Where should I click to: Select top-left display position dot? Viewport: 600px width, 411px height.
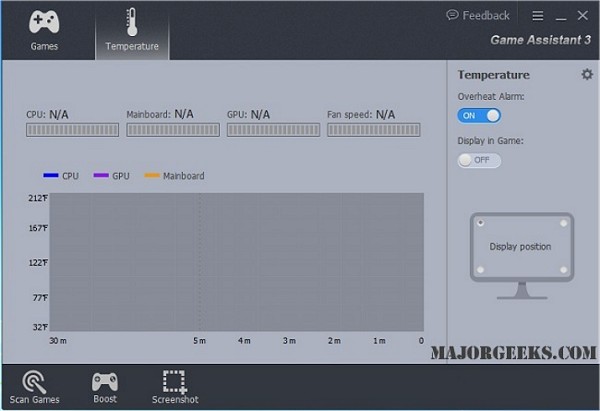point(481,223)
